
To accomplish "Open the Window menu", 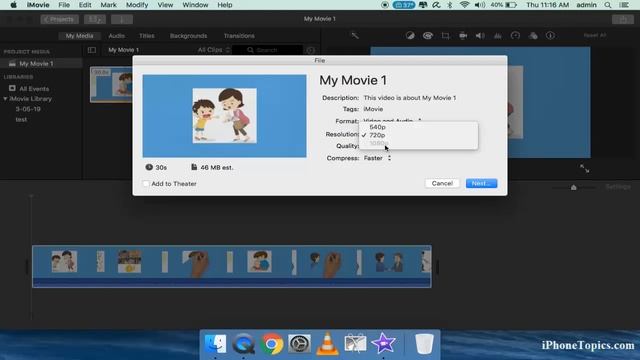I will [195, 5].
